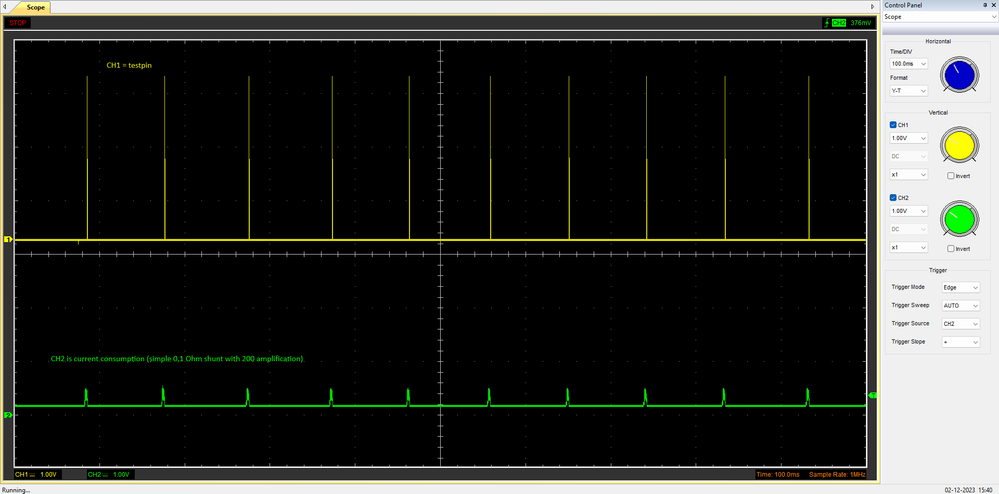Viewport: 999px width, 494px height.
Task: Click the right tab scroll arrow
Action: [x=873, y=6]
